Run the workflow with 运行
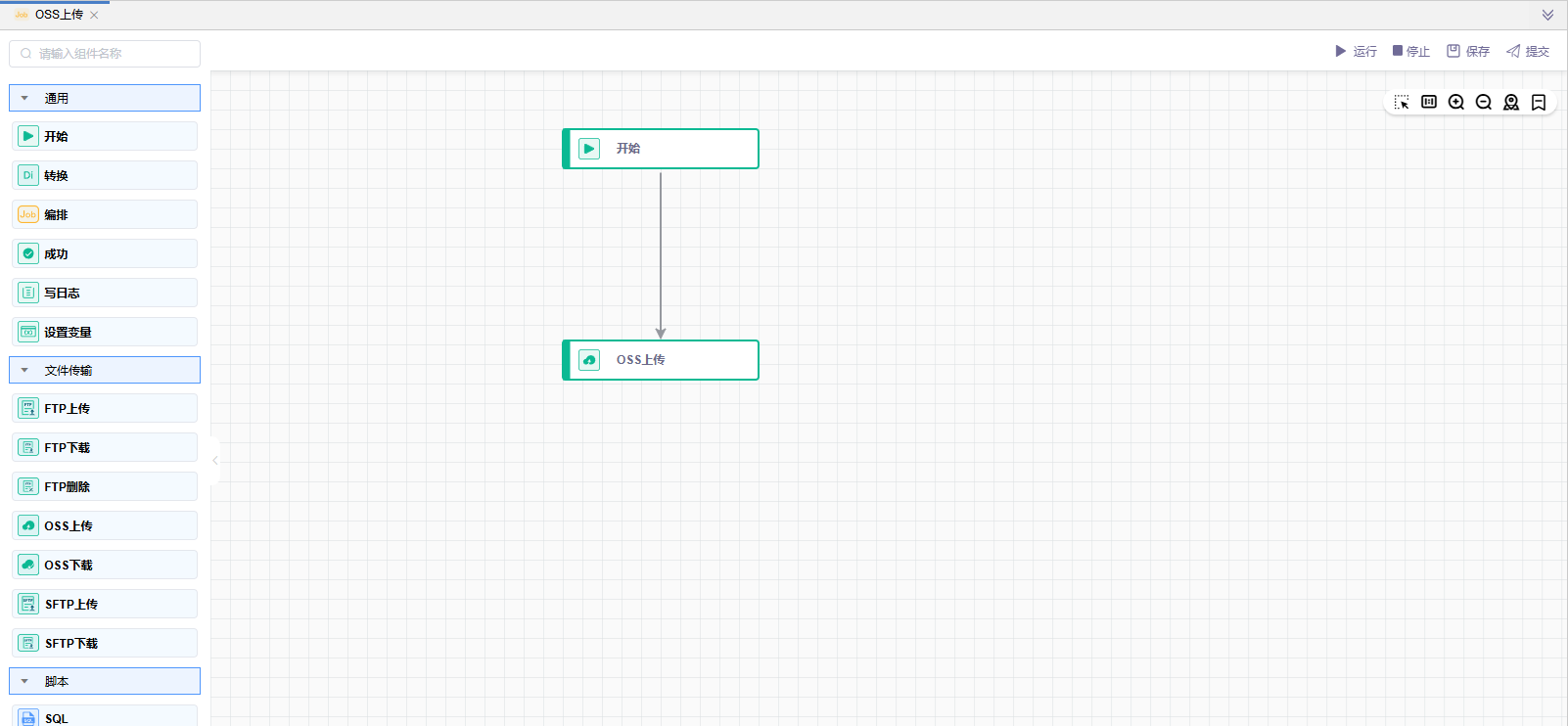 (1356, 52)
